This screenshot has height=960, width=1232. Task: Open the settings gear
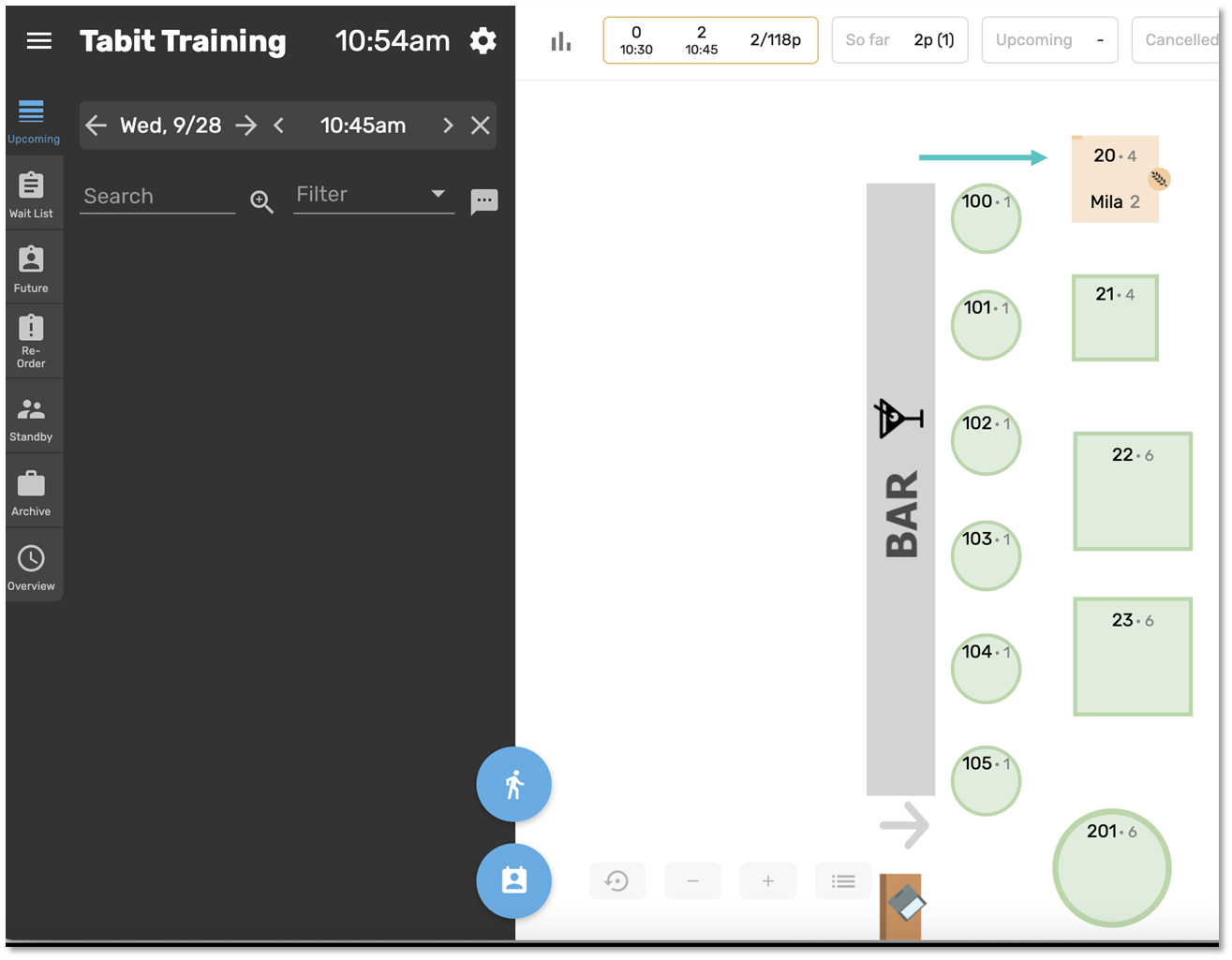[483, 40]
